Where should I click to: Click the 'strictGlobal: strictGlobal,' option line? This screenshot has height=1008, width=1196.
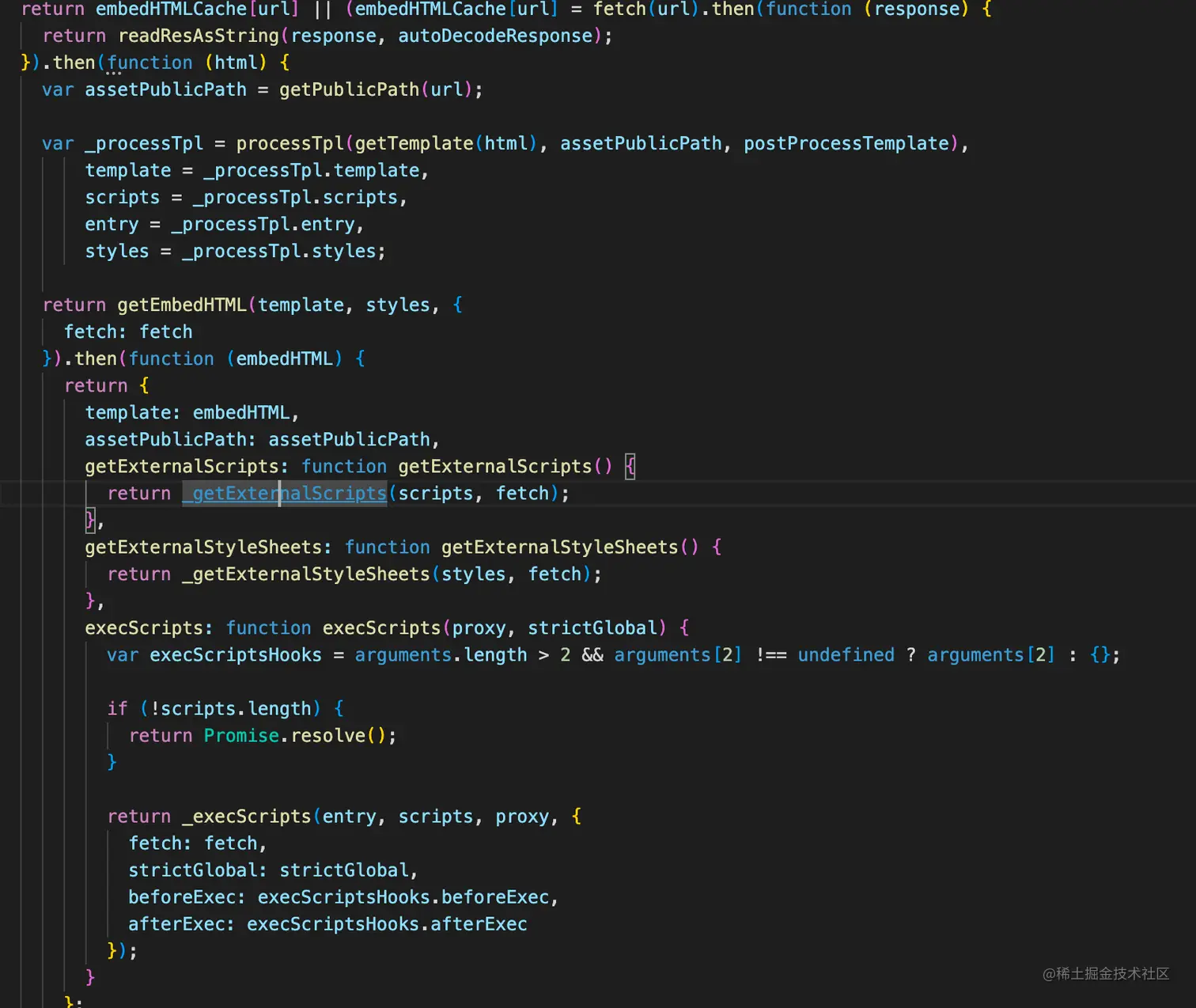click(273, 870)
